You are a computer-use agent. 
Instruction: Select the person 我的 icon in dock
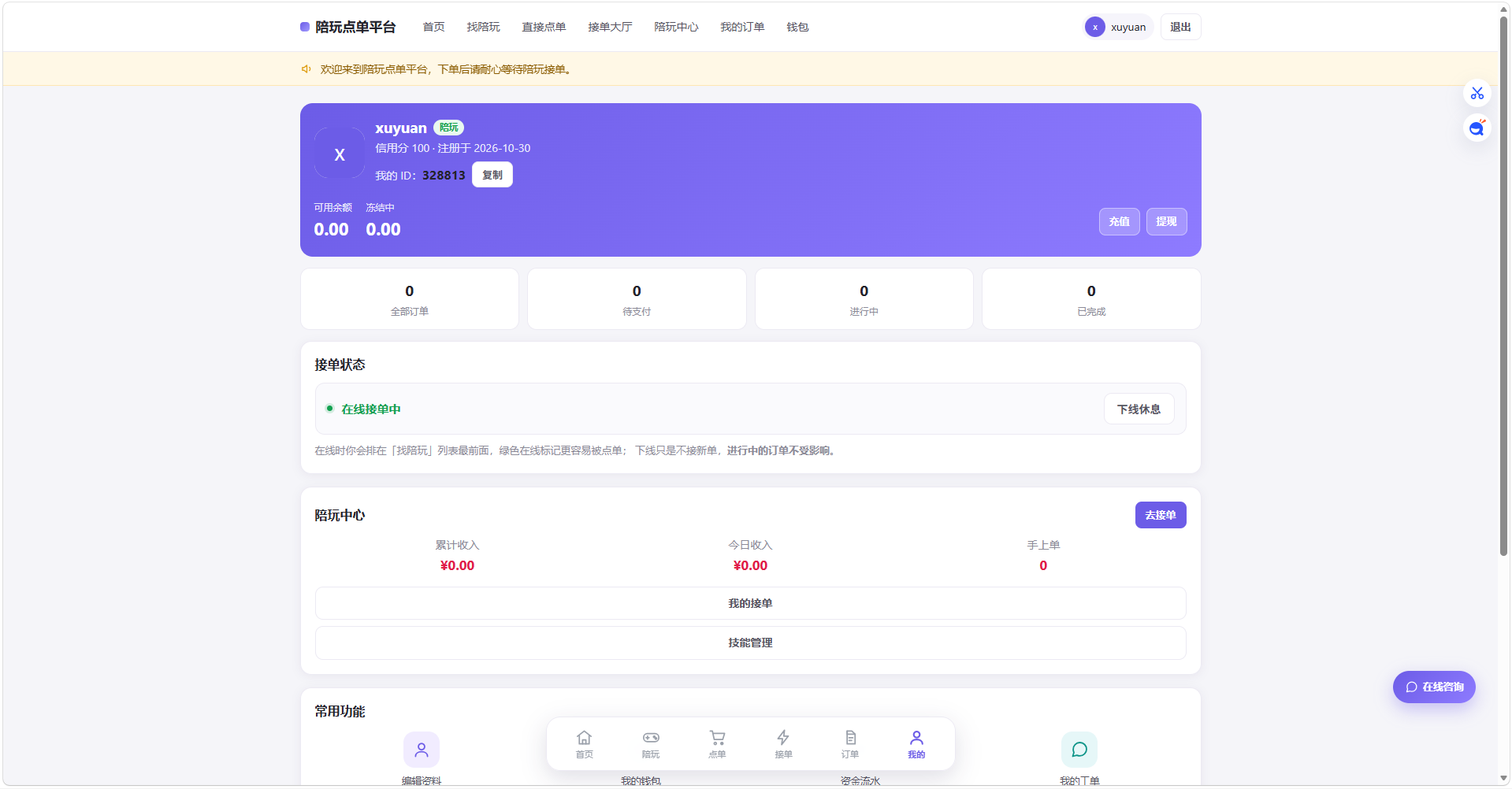[x=916, y=743]
